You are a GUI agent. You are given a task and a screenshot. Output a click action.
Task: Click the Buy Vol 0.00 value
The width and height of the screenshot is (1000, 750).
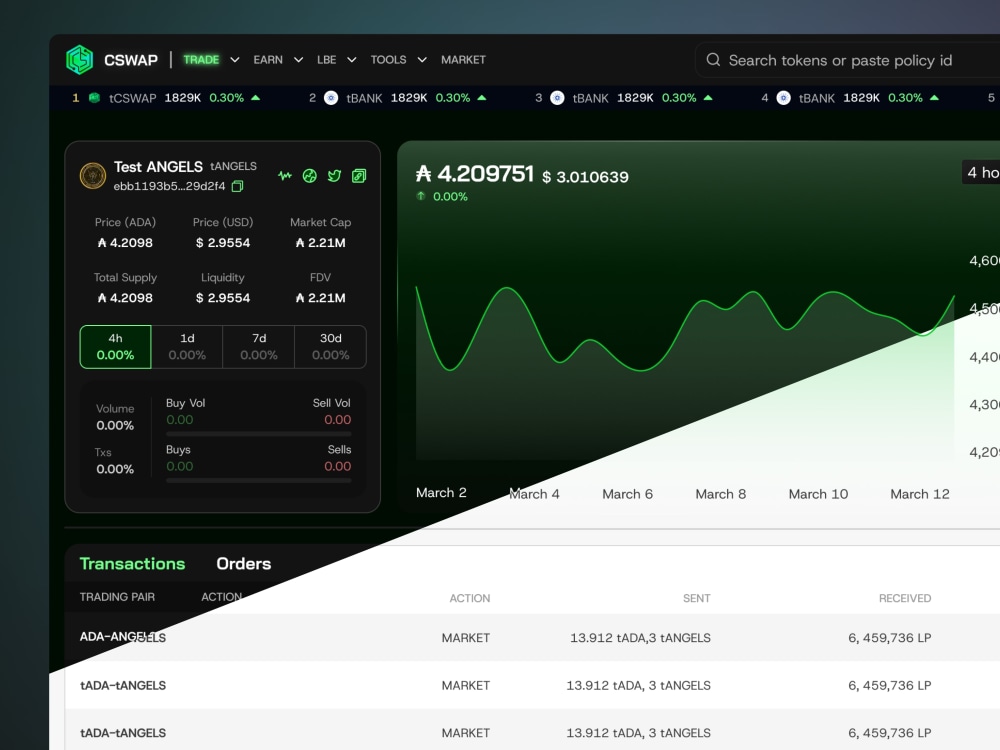[180, 420]
